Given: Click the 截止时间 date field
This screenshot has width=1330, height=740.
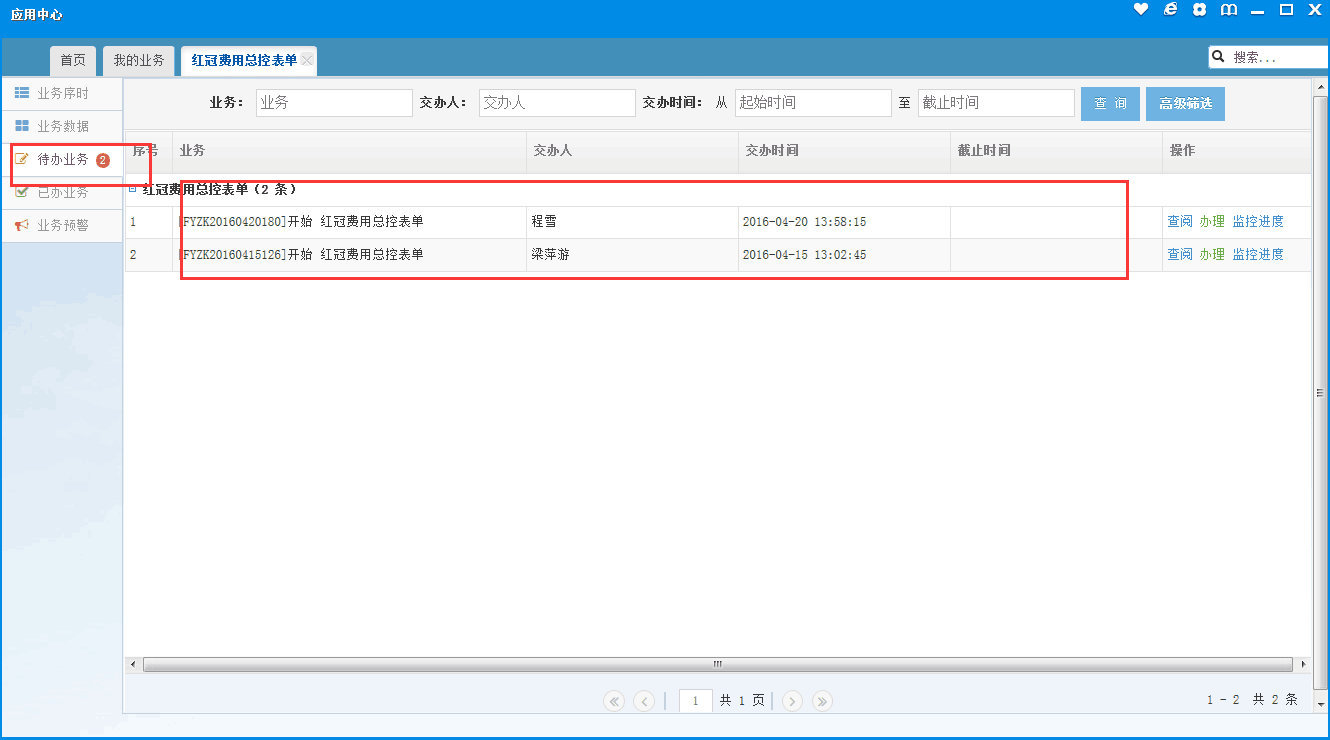Looking at the screenshot, I should tap(996, 103).
